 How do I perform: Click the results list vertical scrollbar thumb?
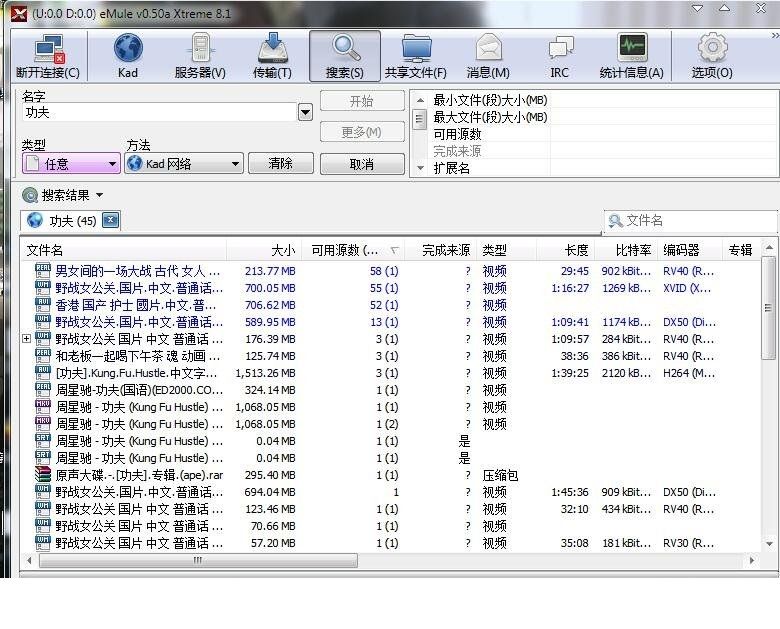point(769,308)
